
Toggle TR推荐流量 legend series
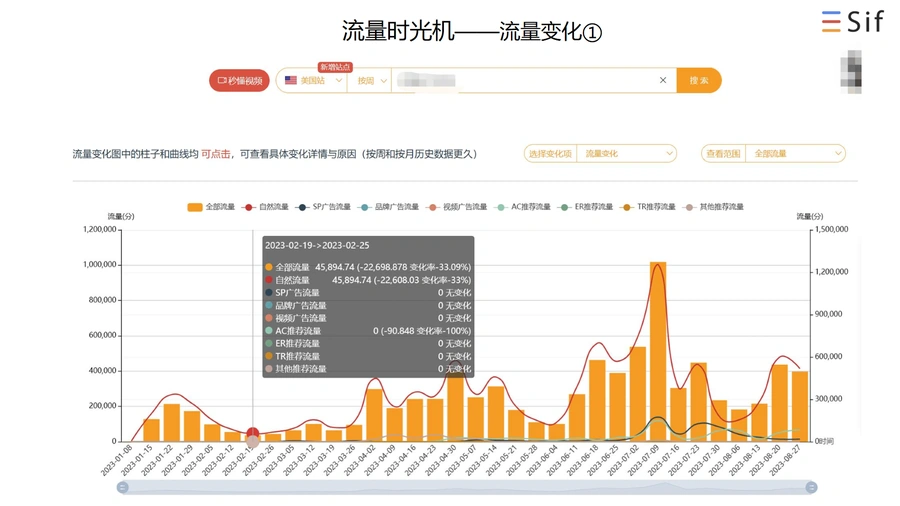pyautogui.click(x=648, y=207)
